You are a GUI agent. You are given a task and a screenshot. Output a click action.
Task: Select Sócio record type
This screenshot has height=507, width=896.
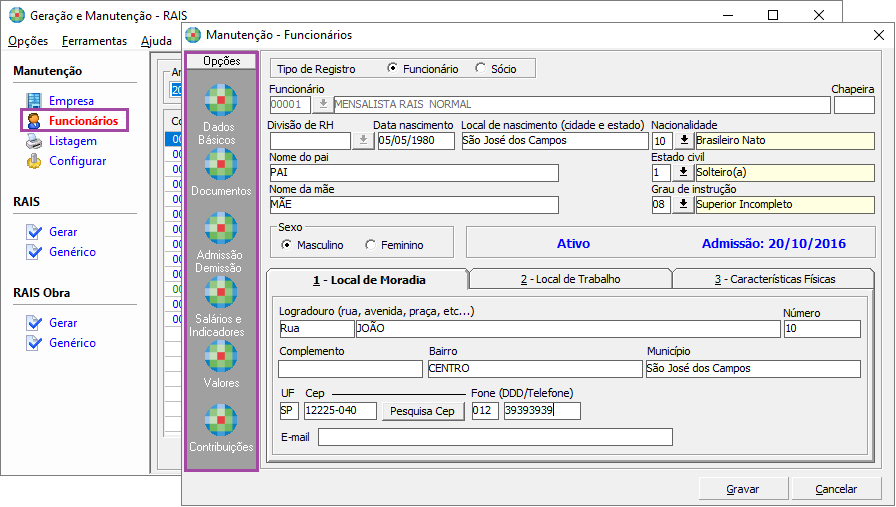click(x=481, y=68)
